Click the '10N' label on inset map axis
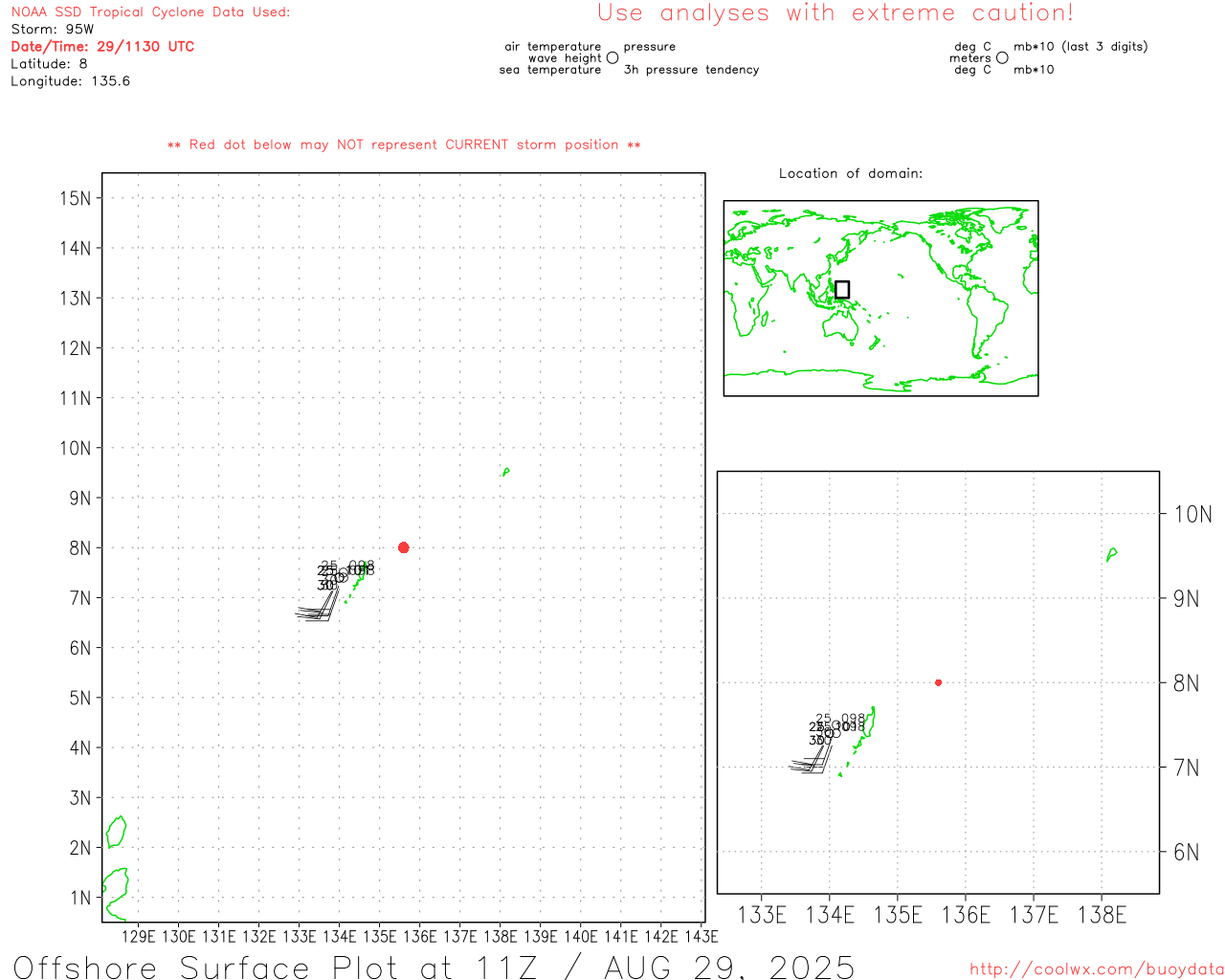Image resolution: width=1225 pixels, height=980 pixels. [x=1192, y=514]
